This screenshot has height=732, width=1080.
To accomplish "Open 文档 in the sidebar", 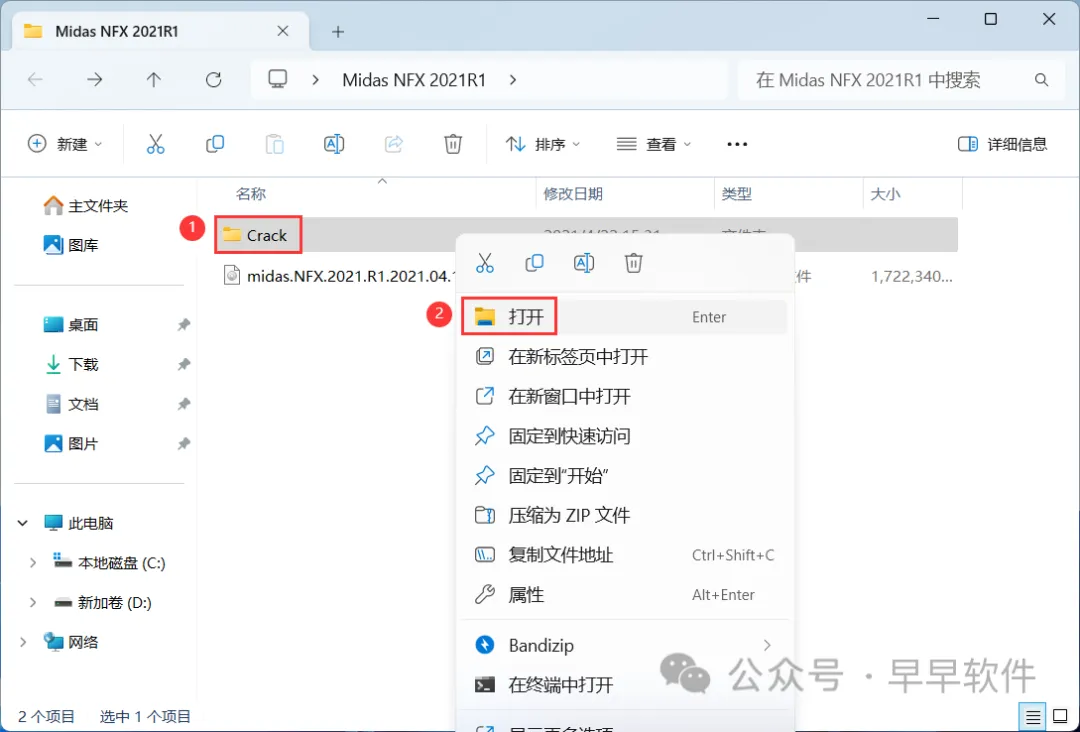I will pos(71,404).
